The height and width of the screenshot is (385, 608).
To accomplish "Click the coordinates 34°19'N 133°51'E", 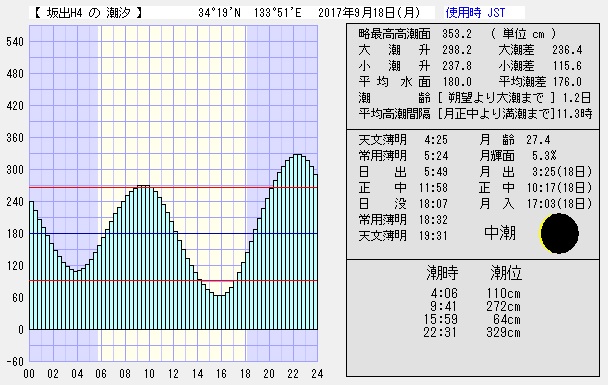I will click(x=250, y=13).
